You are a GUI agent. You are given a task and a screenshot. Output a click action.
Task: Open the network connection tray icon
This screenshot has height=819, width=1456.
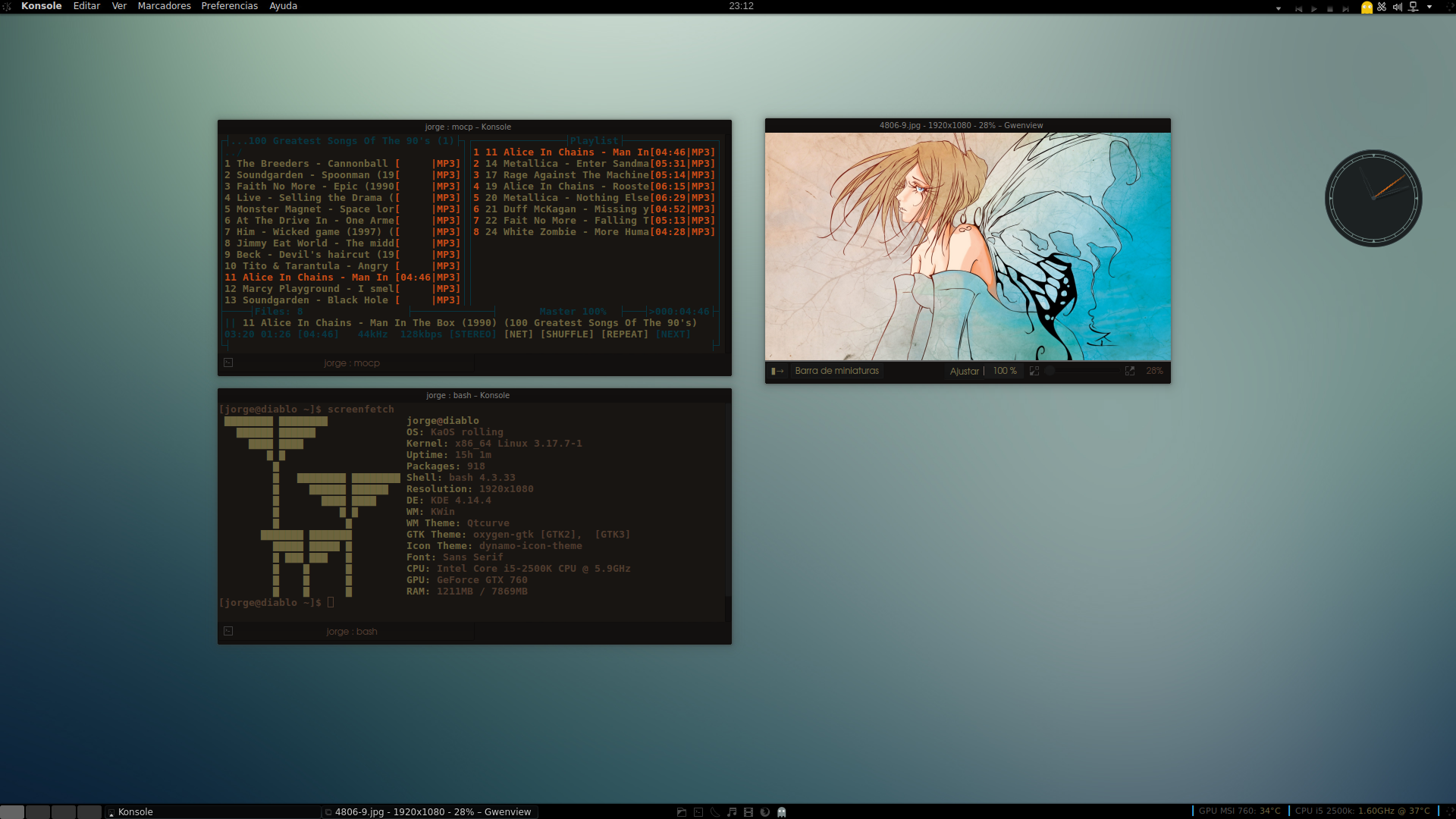click(1414, 7)
